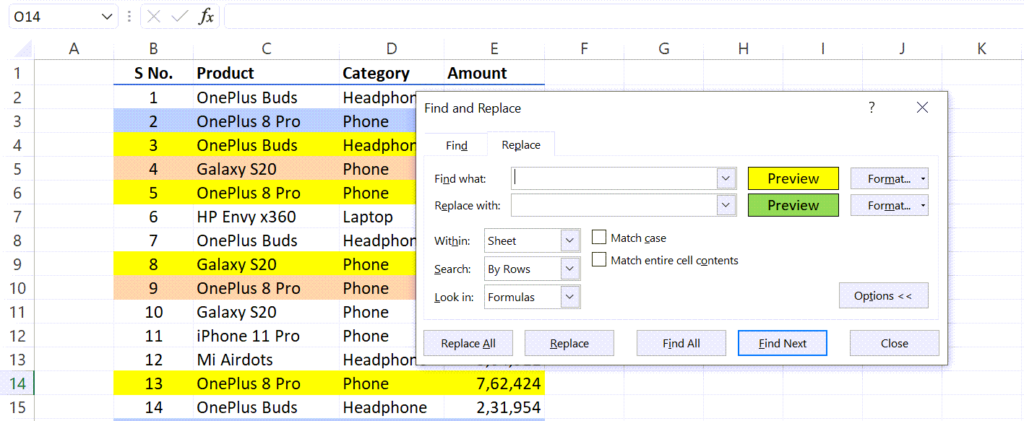This screenshot has height=421, width=1024.
Task: Click the green Replace format Preview swatch
Action: [793, 205]
